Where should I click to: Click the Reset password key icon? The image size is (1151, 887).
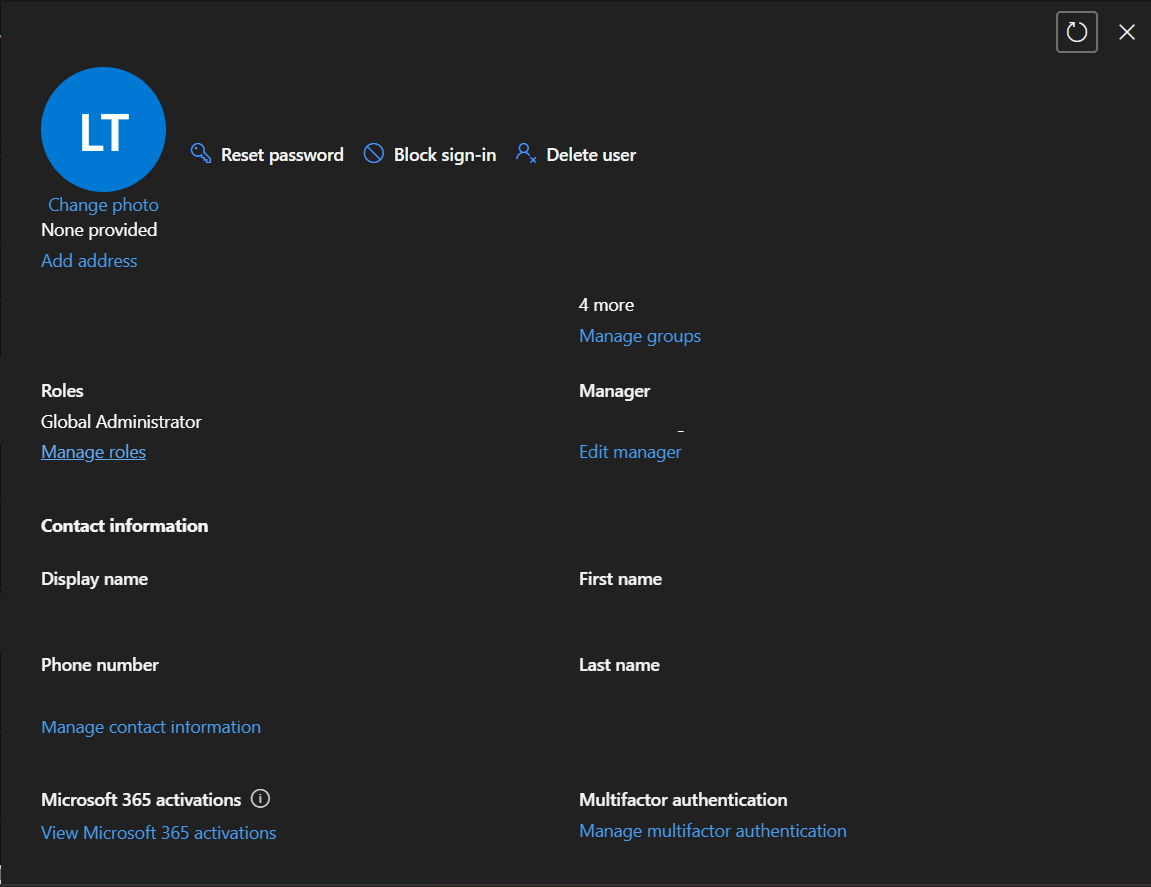pos(200,153)
